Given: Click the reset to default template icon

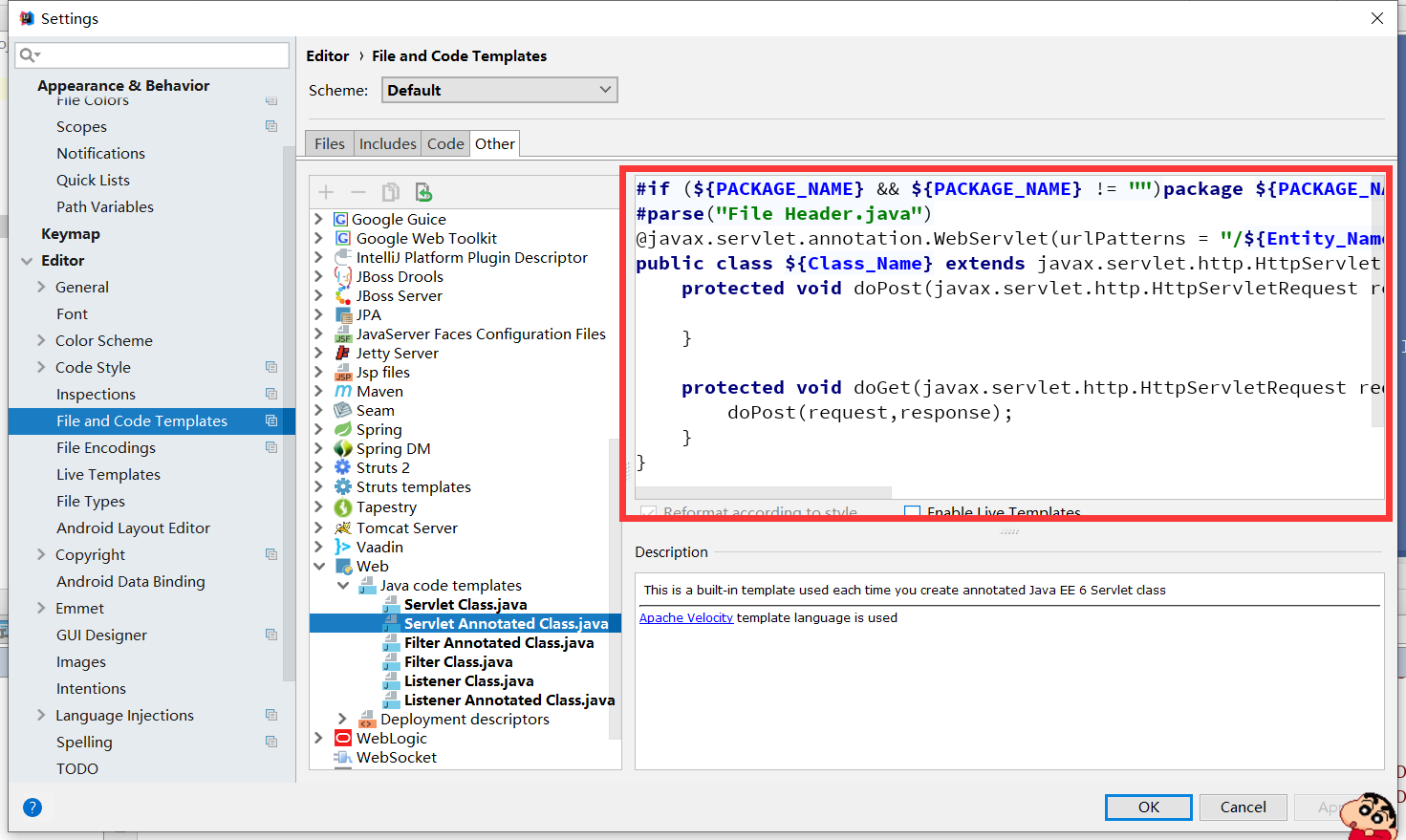Looking at the screenshot, I should [x=423, y=192].
